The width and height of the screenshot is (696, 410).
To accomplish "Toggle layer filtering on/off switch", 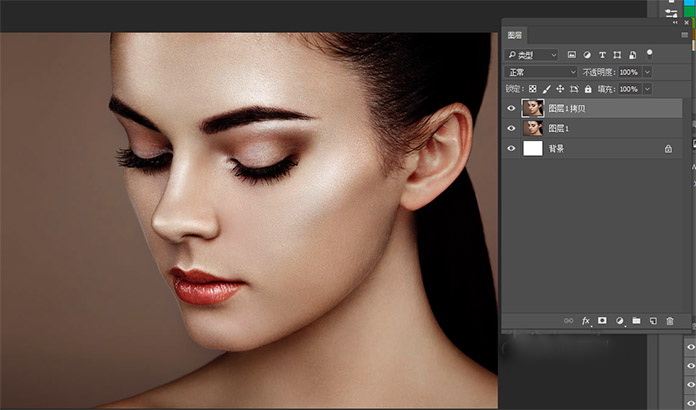I will (649, 53).
